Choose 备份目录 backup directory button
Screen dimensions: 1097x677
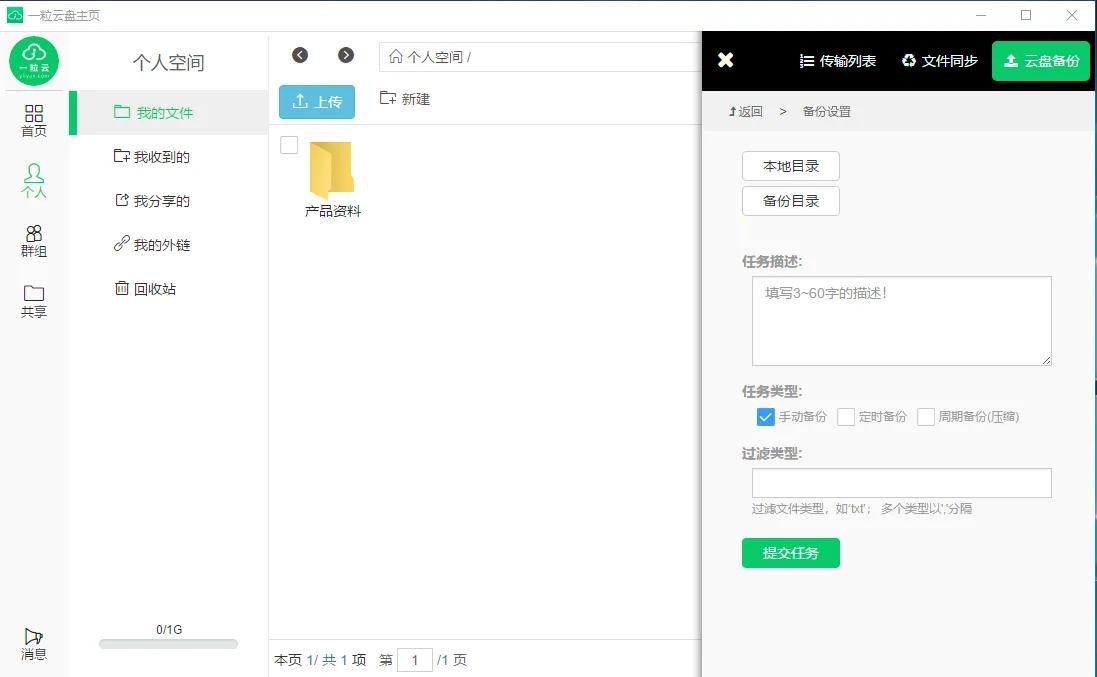[x=791, y=201]
